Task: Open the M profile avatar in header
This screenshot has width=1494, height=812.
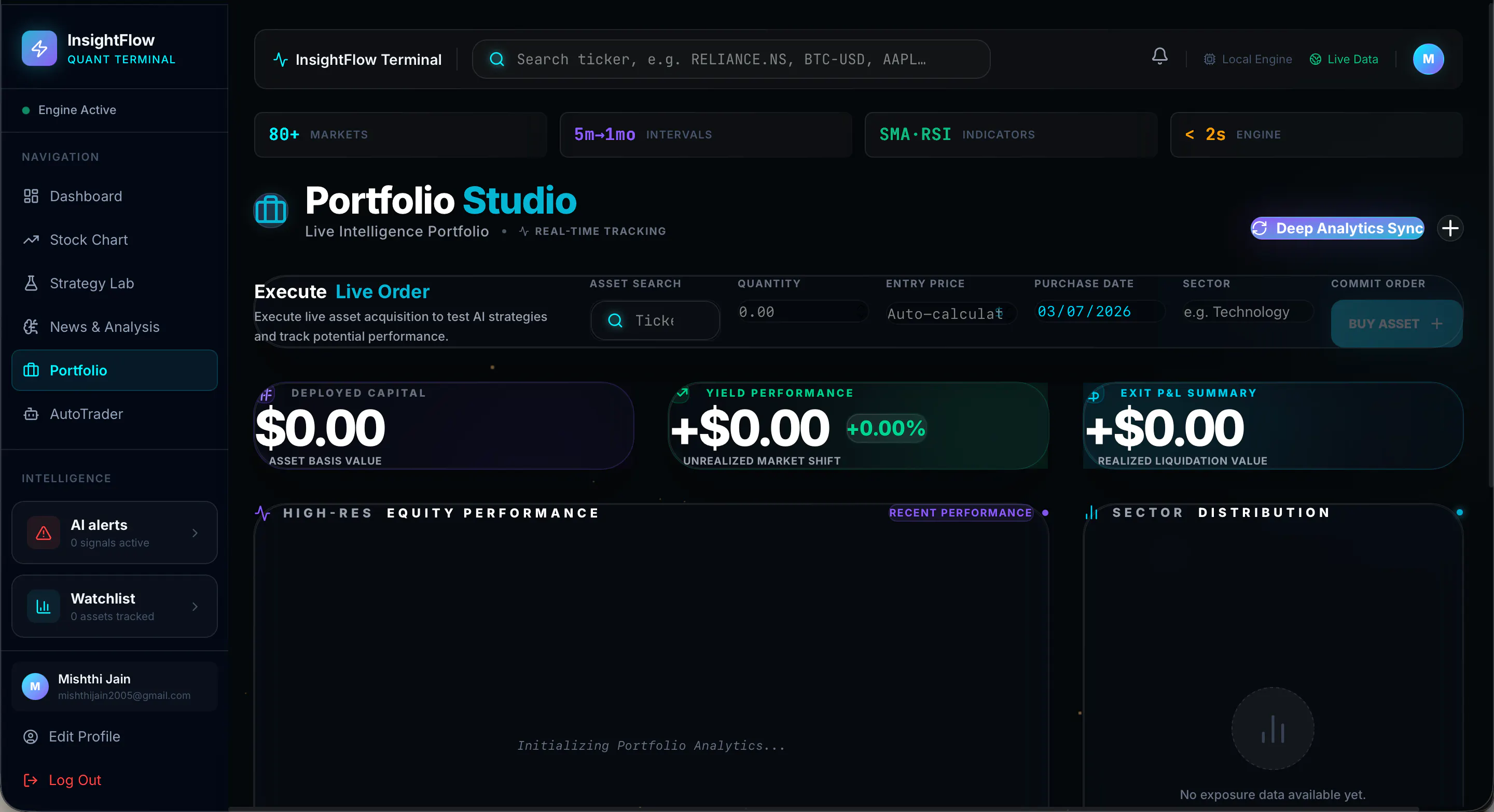Action: pos(1428,59)
